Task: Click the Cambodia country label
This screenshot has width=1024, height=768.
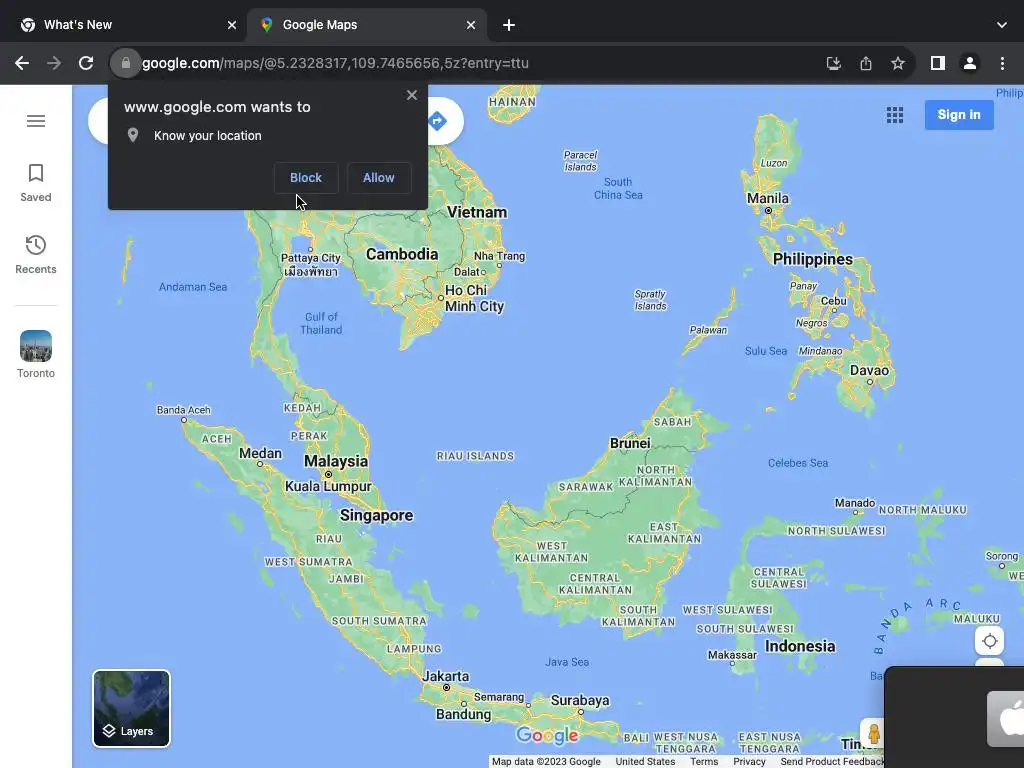Action: pos(402,254)
